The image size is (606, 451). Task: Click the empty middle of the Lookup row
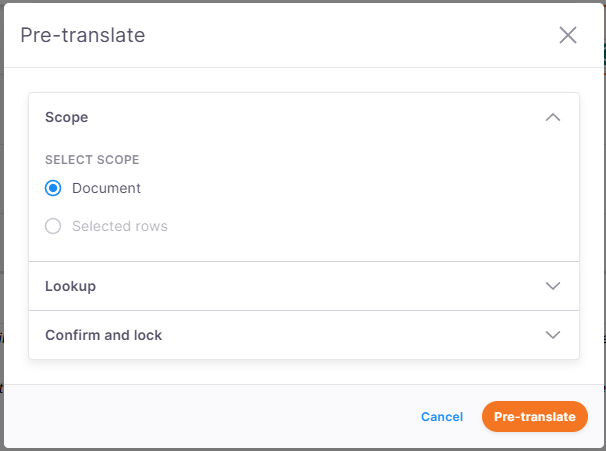(300, 286)
